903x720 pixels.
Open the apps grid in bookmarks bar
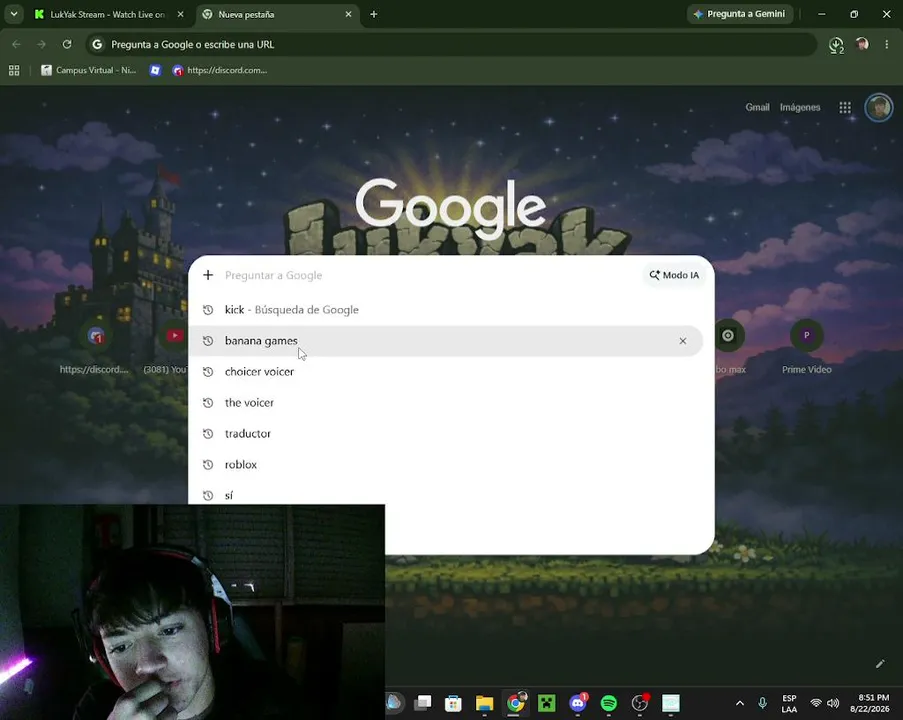14,70
